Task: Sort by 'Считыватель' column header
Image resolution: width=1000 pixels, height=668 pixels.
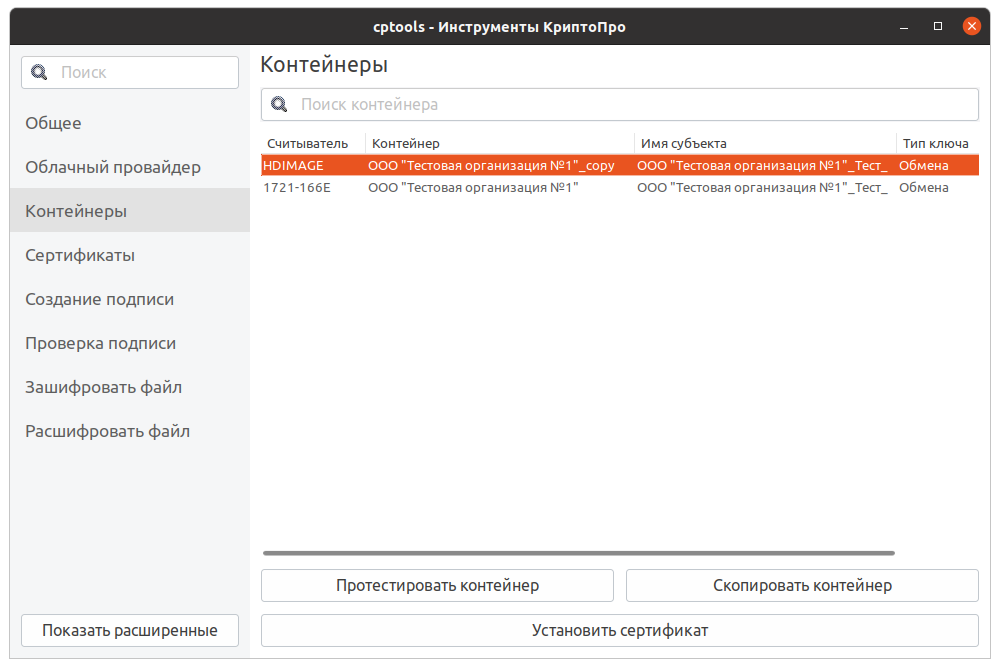Action: coord(313,144)
